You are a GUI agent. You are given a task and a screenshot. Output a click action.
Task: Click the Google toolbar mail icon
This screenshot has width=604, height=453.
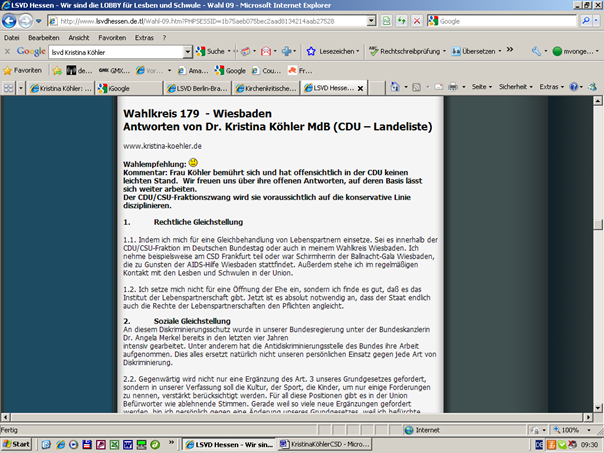[x=266, y=51]
